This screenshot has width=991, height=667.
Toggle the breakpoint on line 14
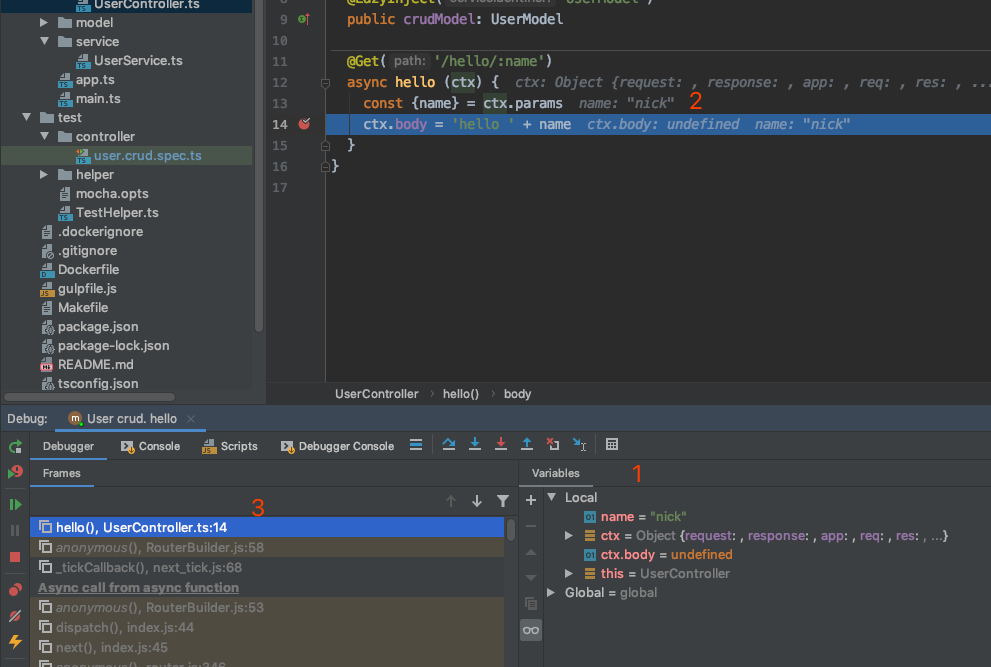coord(305,124)
